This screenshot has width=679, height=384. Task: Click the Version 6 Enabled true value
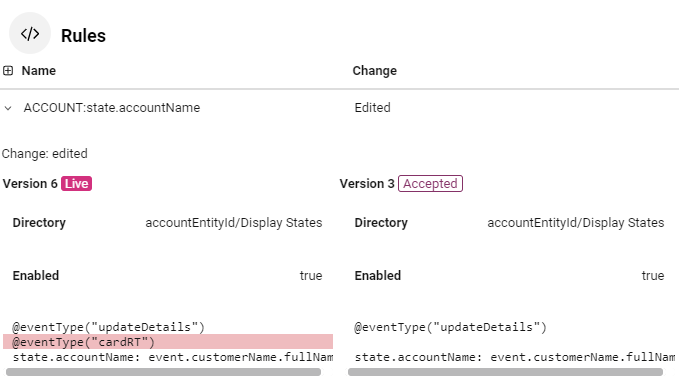pos(311,276)
